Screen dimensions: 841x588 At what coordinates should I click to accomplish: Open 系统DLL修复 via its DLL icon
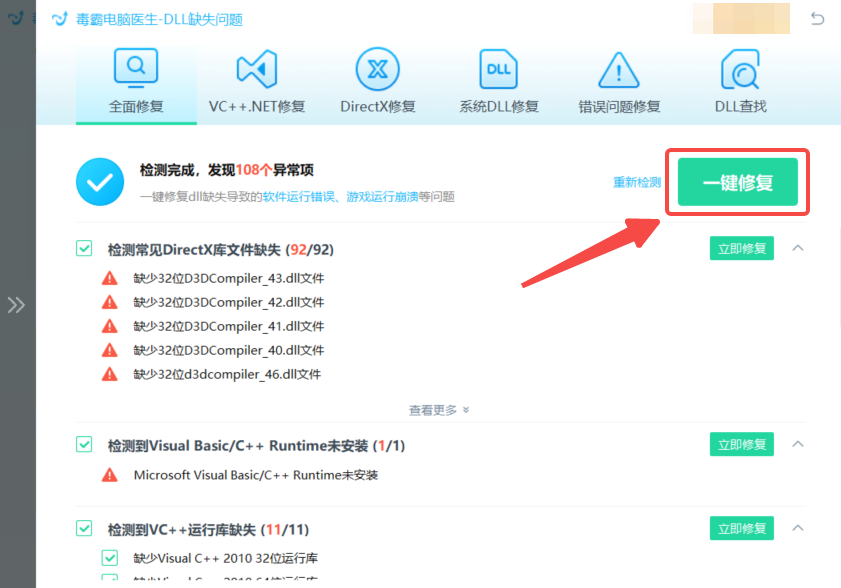point(498,70)
